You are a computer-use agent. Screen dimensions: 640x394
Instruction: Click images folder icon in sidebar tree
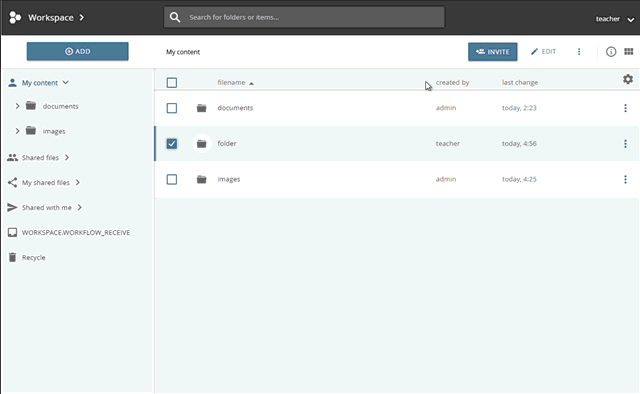tap(31, 131)
